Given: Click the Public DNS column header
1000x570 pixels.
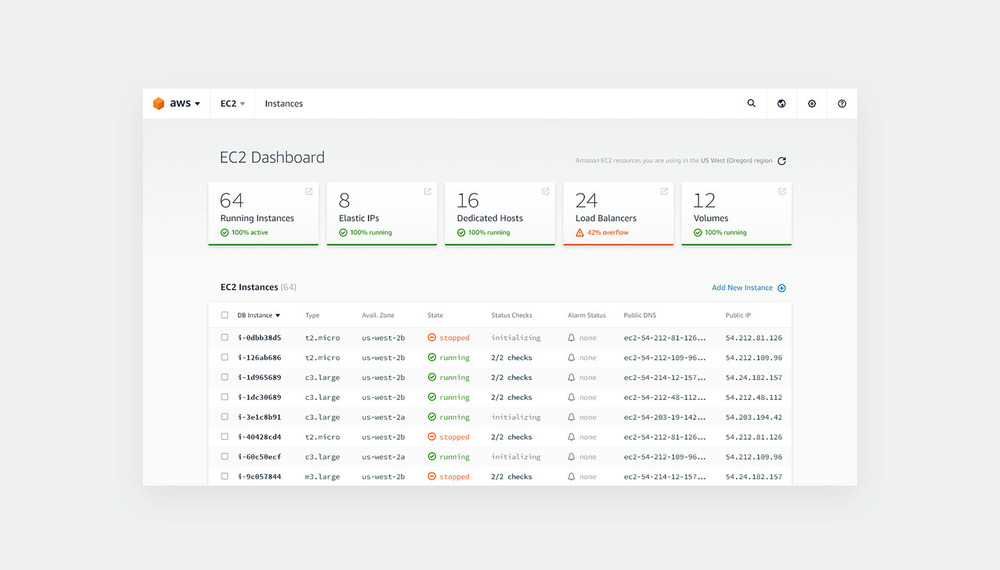Looking at the screenshot, I should (640, 315).
